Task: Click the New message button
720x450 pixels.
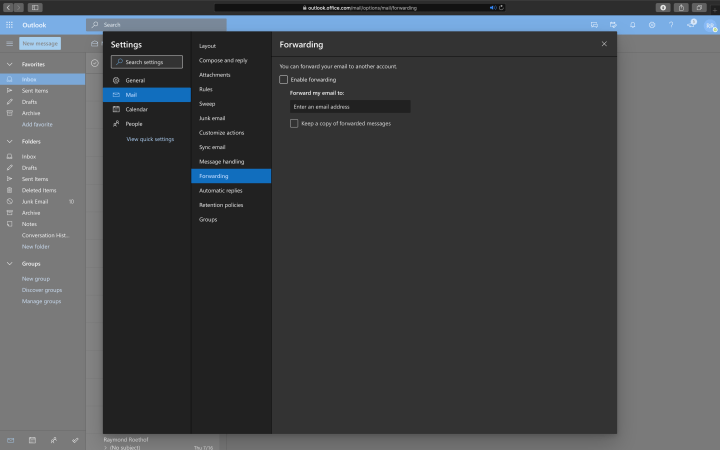Action: click(x=41, y=43)
